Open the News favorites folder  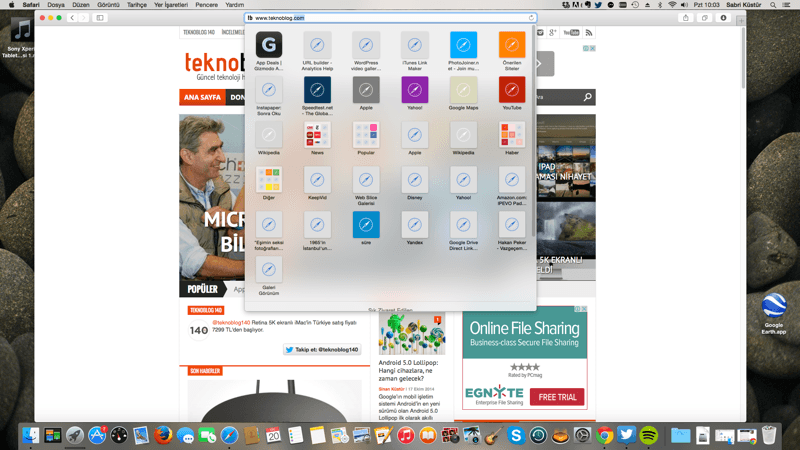(317, 135)
